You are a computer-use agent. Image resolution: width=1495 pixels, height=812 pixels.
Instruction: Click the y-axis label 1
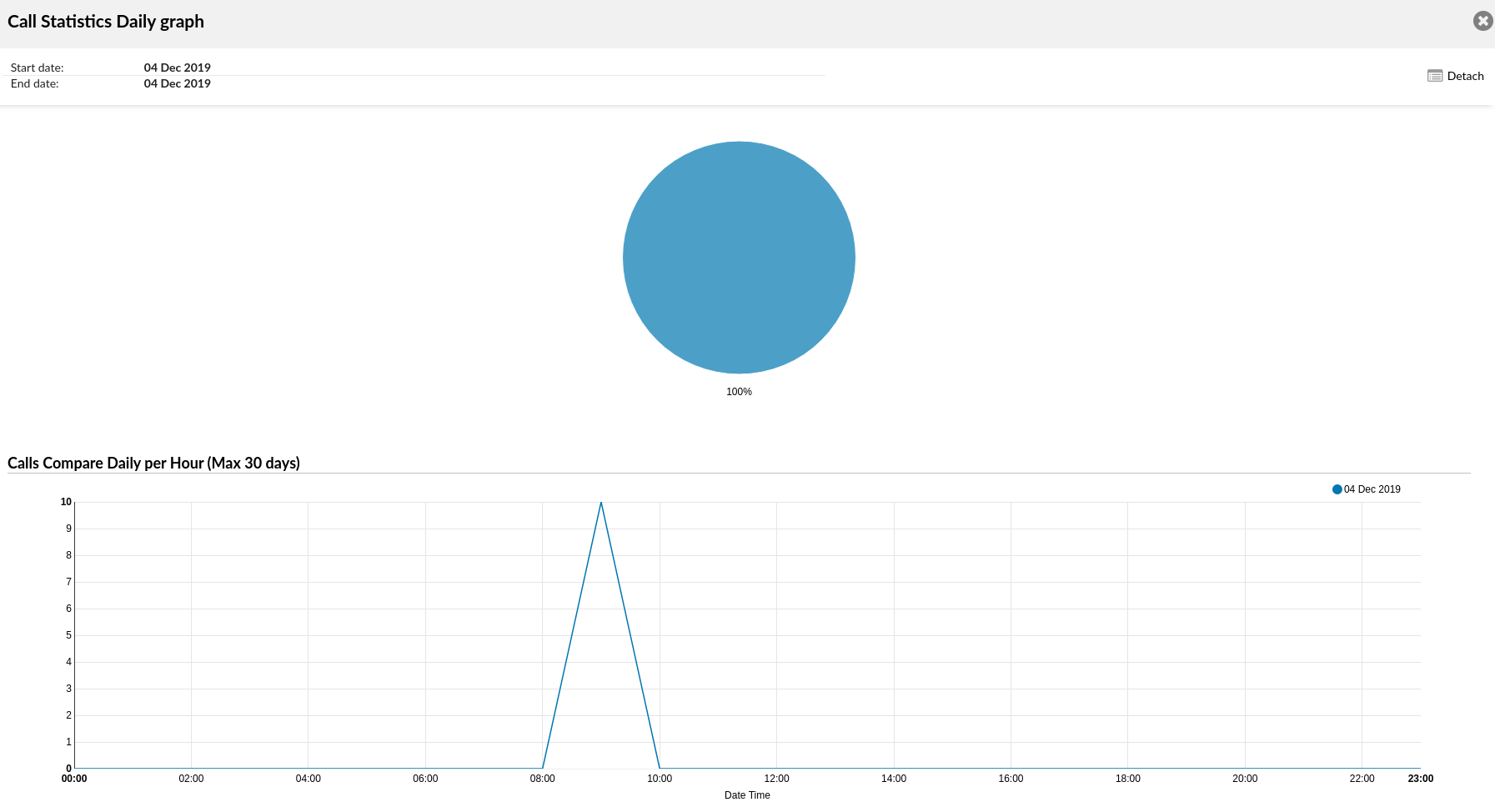click(69, 742)
